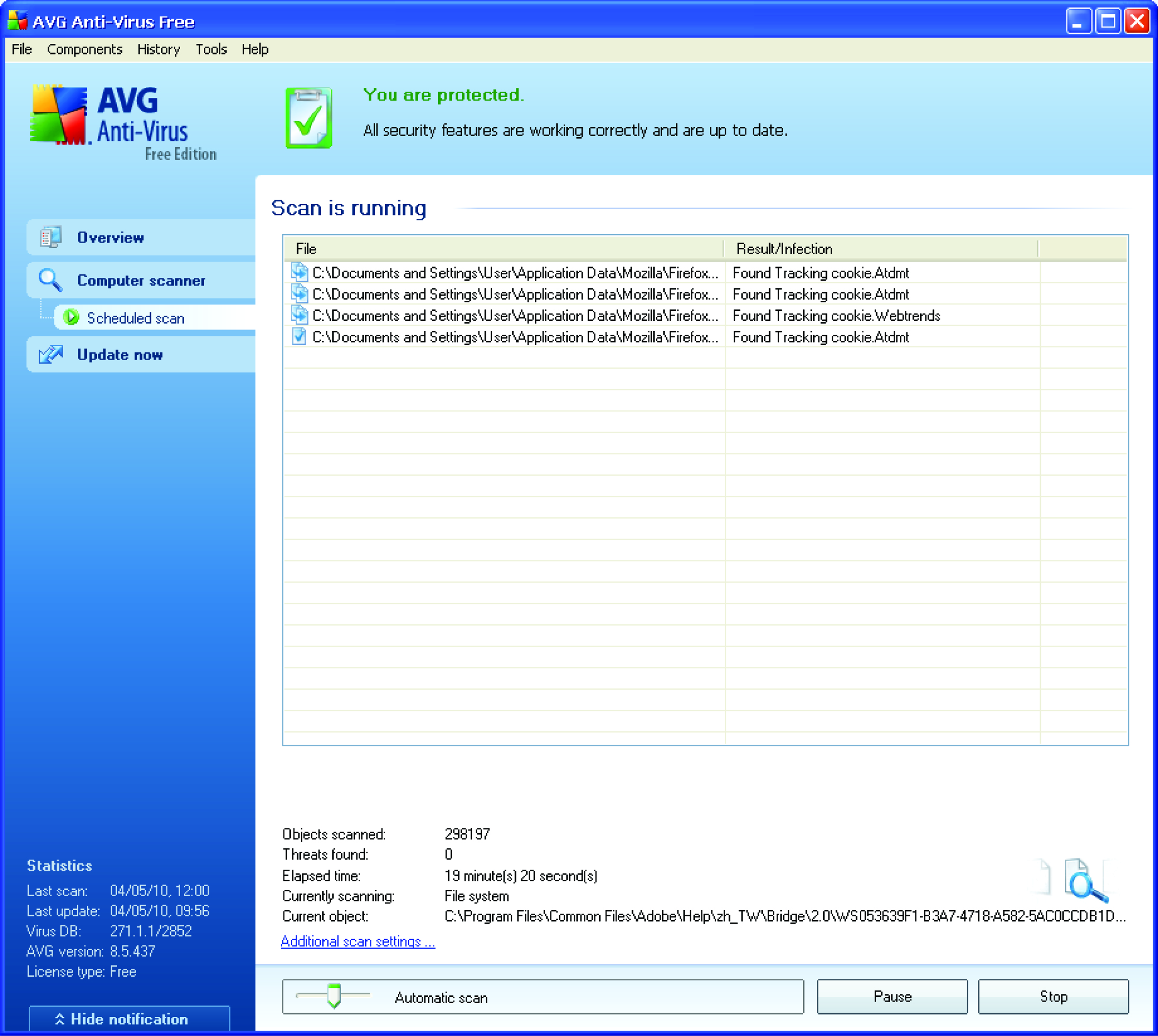Pause the running scan
This screenshot has height=1036, width=1158.
point(892,997)
